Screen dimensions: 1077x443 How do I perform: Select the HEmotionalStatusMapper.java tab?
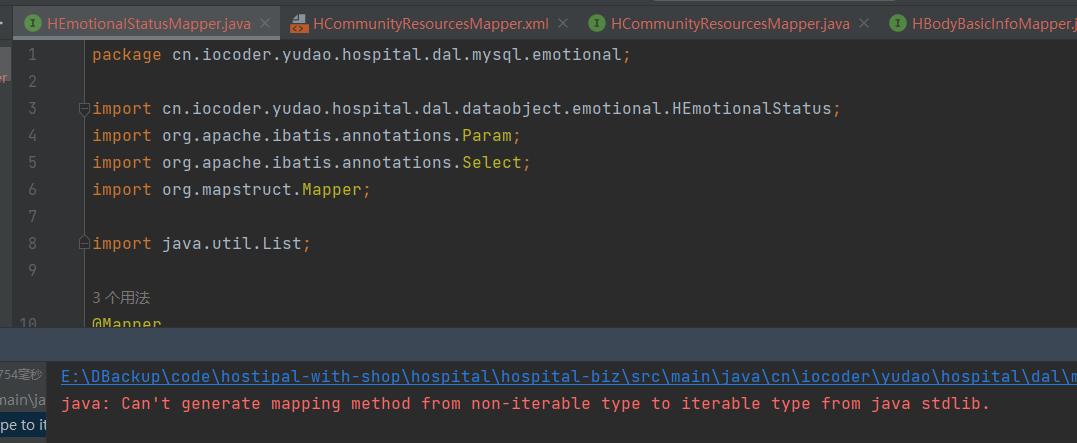(148, 23)
